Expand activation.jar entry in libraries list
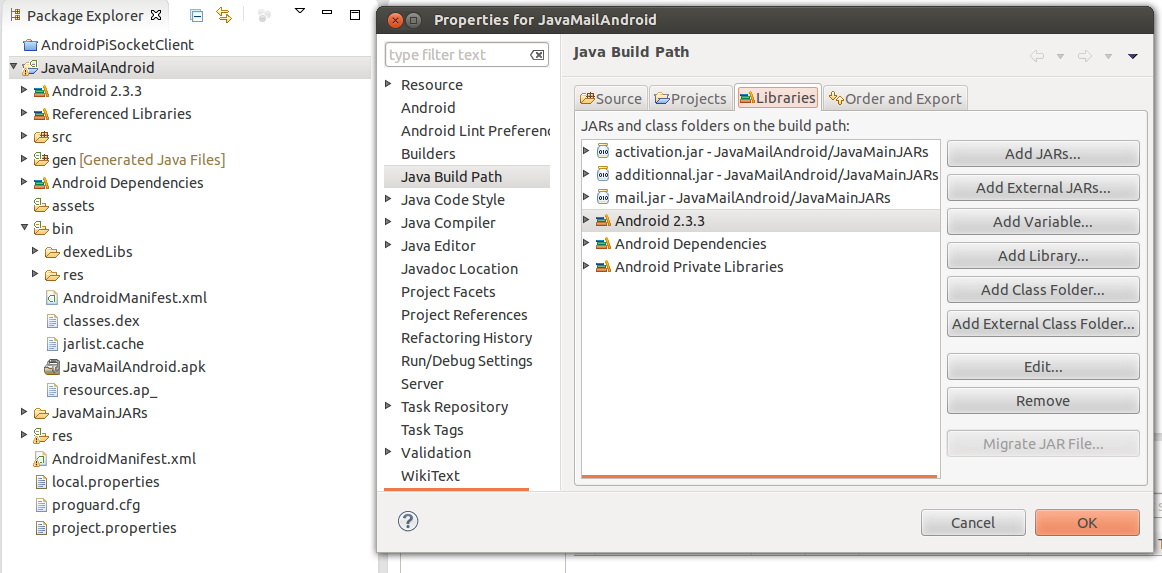Image resolution: width=1162 pixels, height=573 pixels. tap(586, 151)
